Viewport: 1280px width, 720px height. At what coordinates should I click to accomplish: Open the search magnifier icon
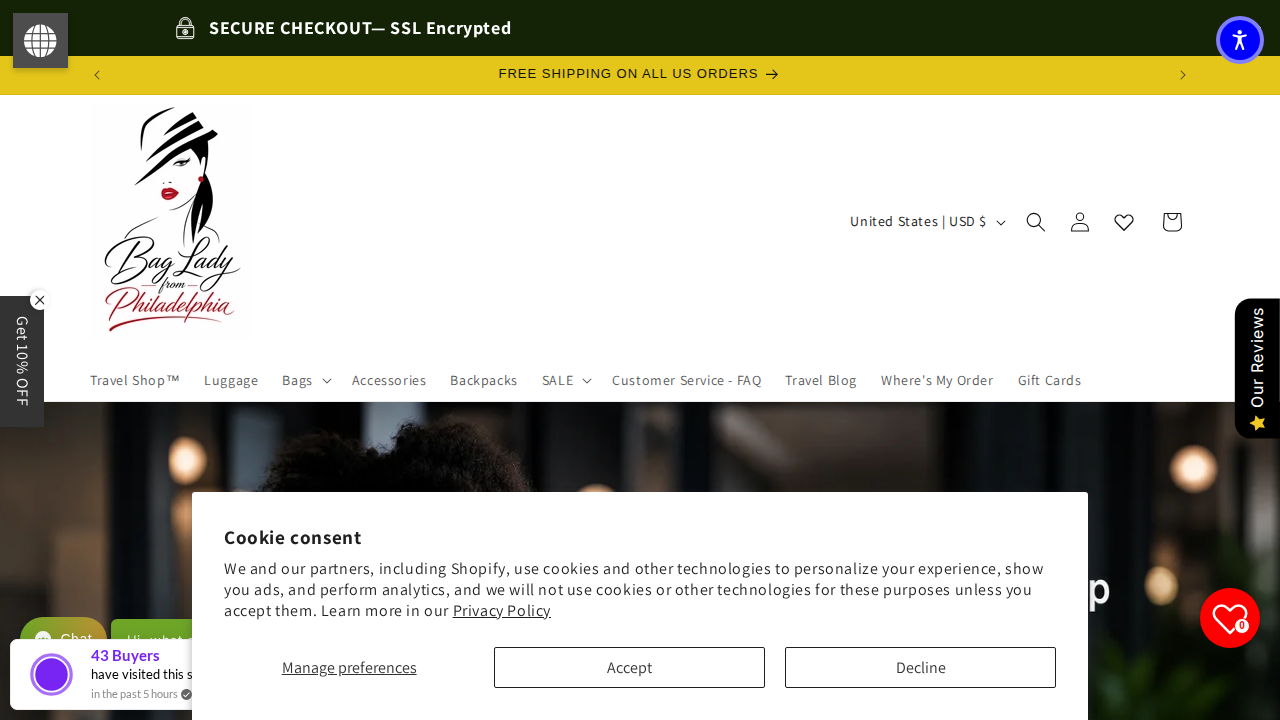(1036, 222)
